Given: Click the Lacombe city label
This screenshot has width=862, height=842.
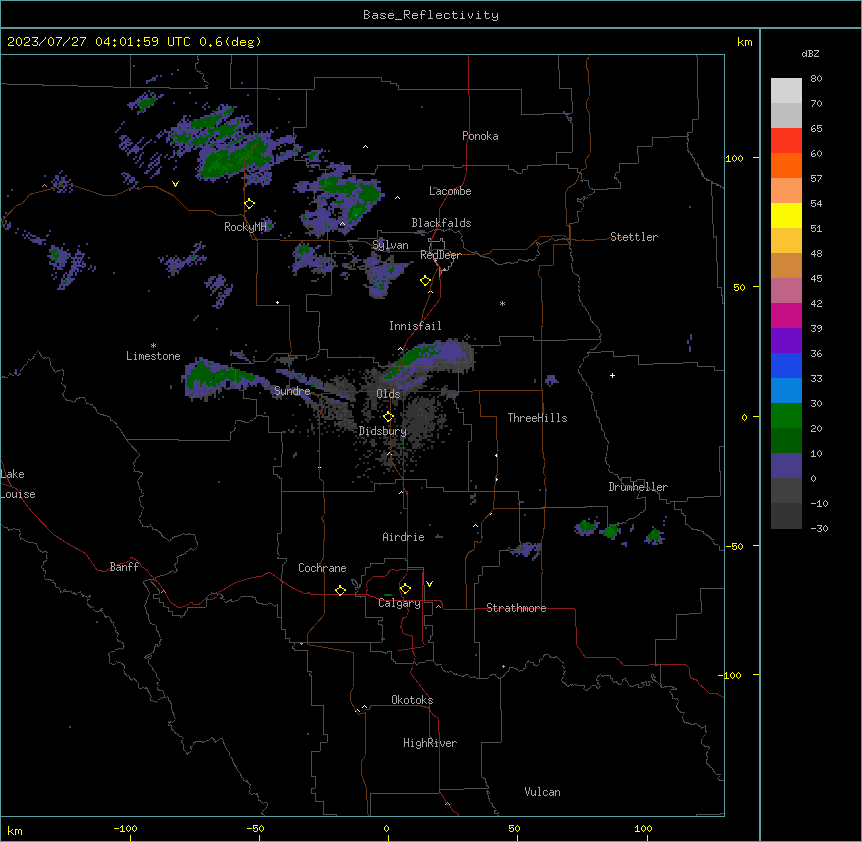Looking at the screenshot, I should point(450,191).
